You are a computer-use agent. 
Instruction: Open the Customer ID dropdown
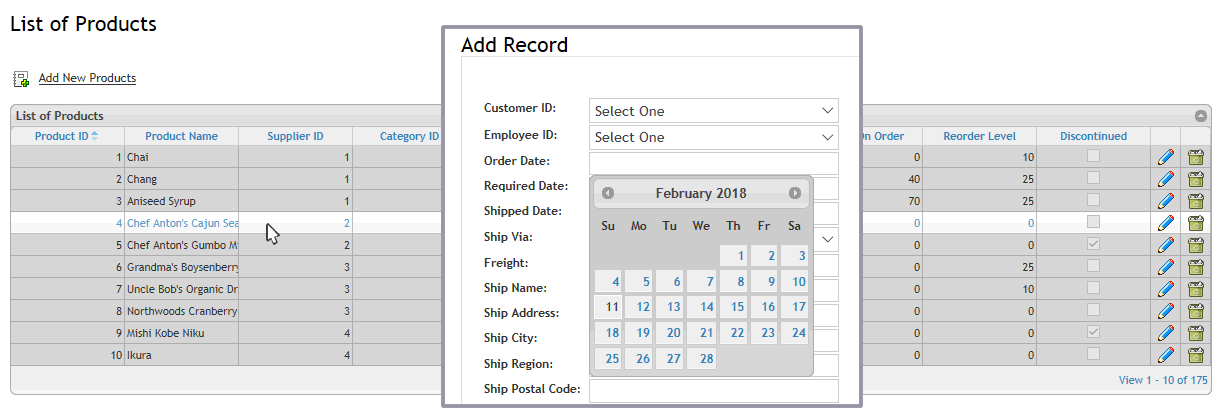[x=714, y=111]
